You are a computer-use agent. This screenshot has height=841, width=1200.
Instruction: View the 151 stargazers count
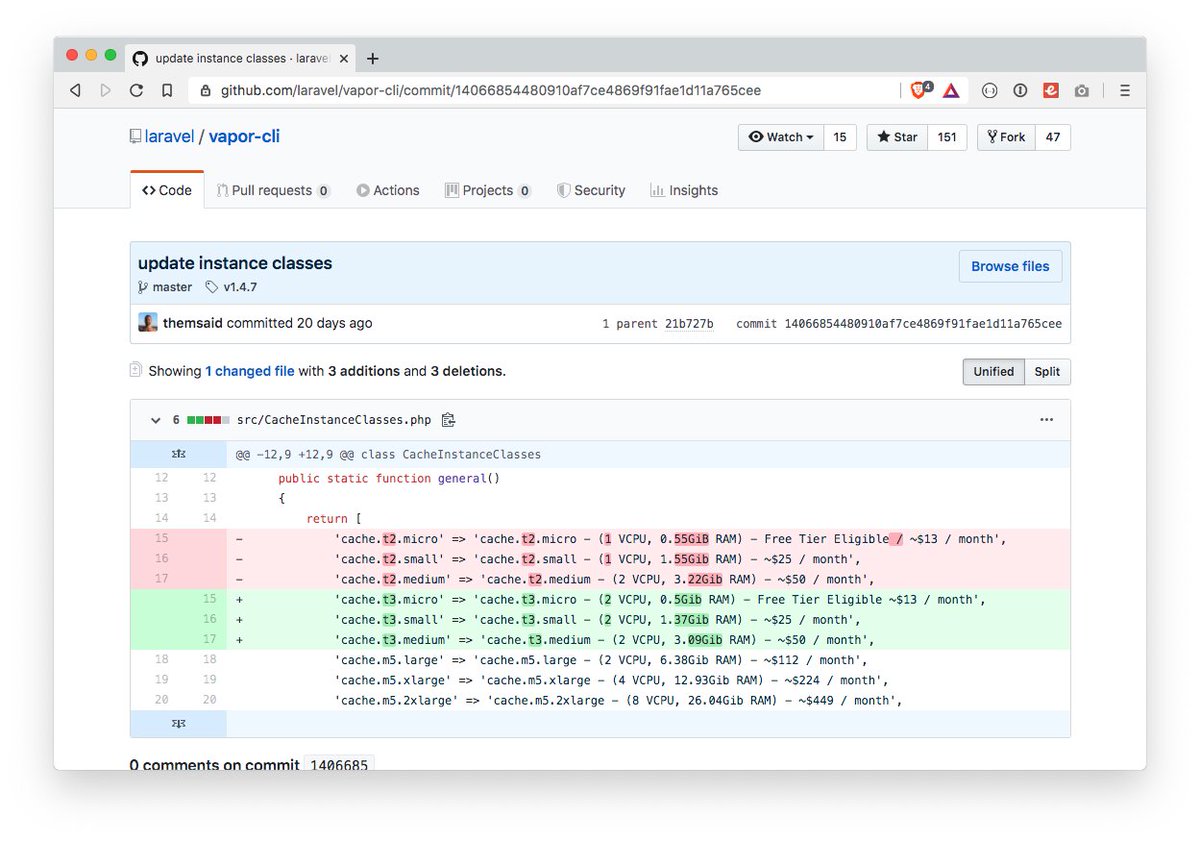click(947, 137)
